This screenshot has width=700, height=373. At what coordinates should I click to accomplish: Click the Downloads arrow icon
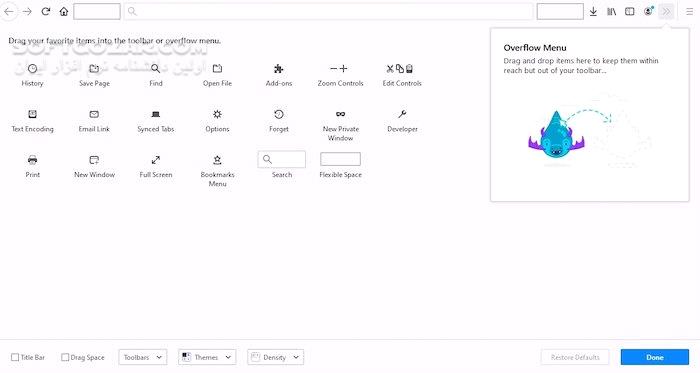click(593, 12)
